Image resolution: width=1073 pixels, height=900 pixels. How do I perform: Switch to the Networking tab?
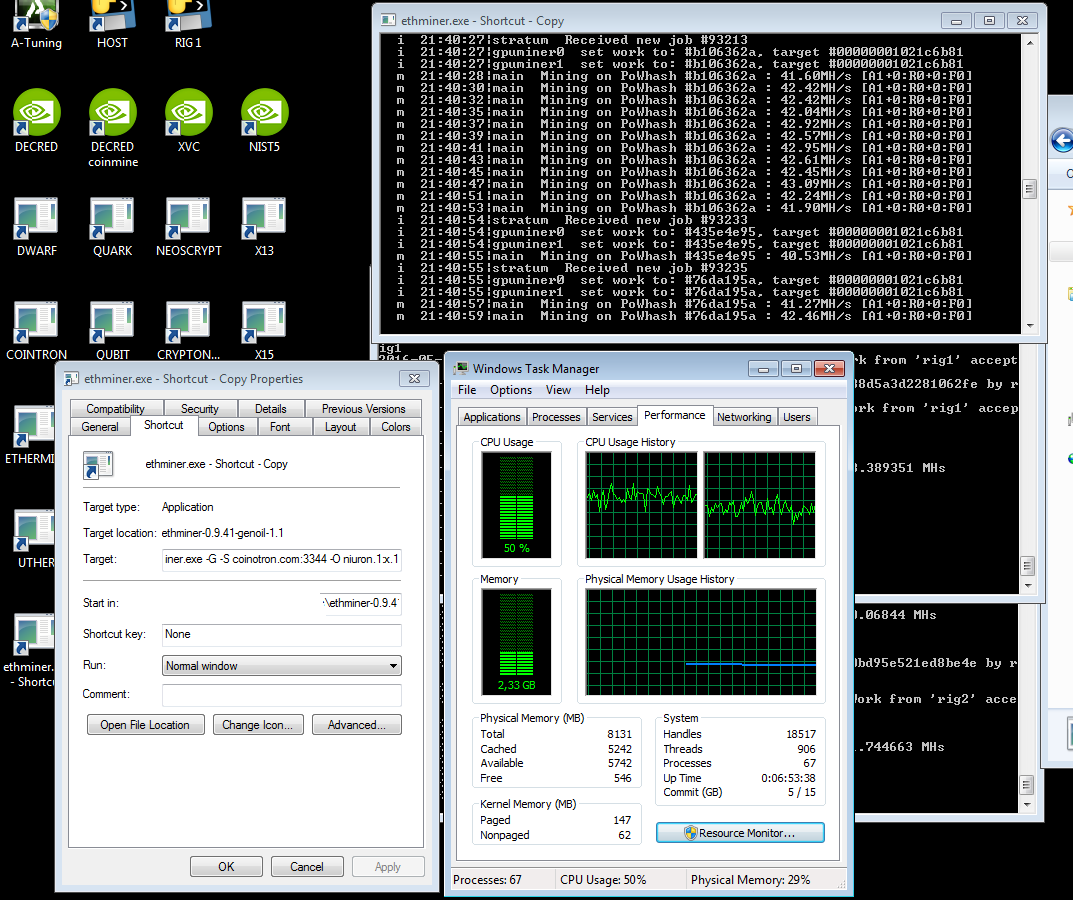744,417
